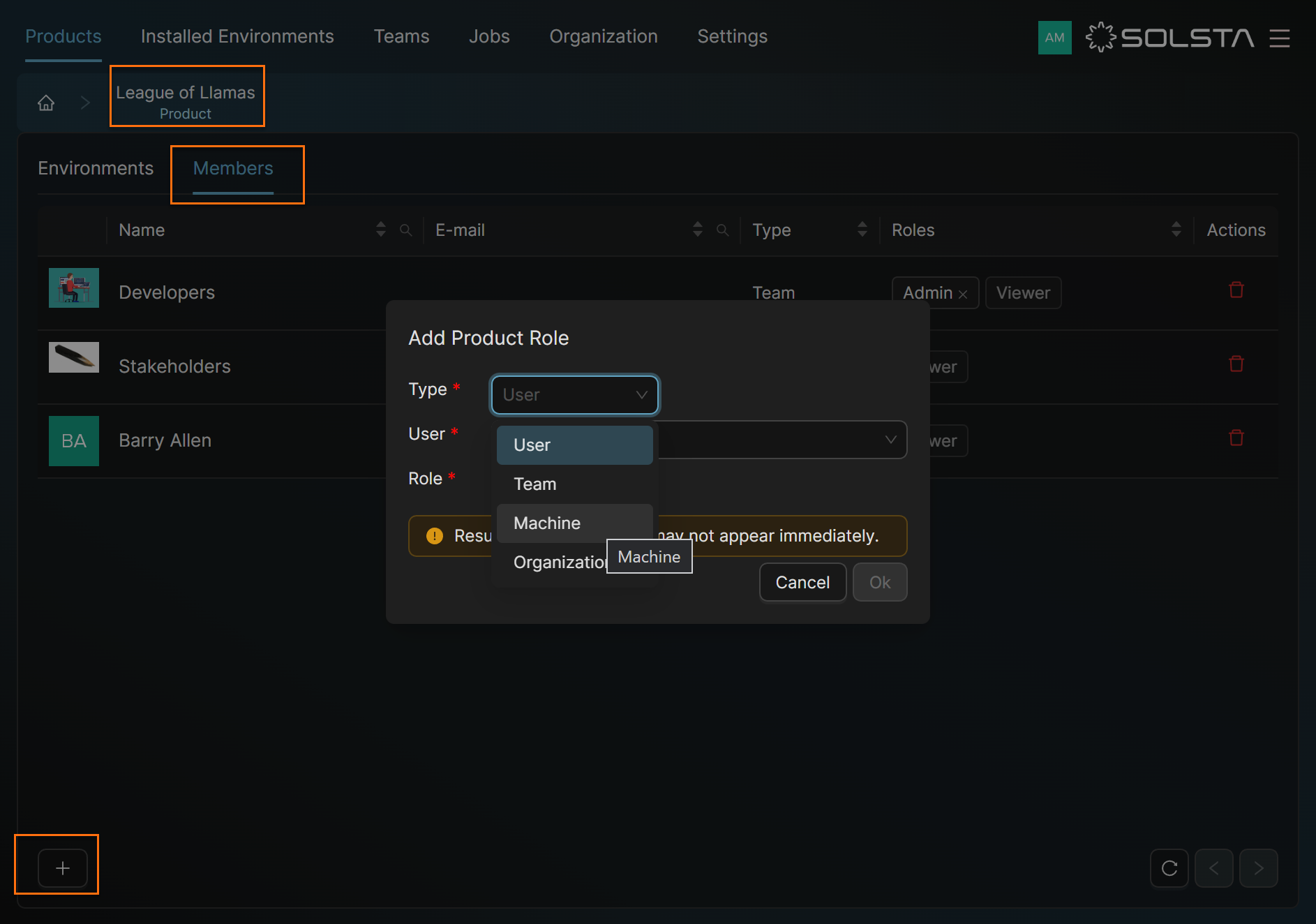Viewport: 1316px width, 924px height.
Task: Switch to Members sub-tab
Action: (x=233, y=168)
